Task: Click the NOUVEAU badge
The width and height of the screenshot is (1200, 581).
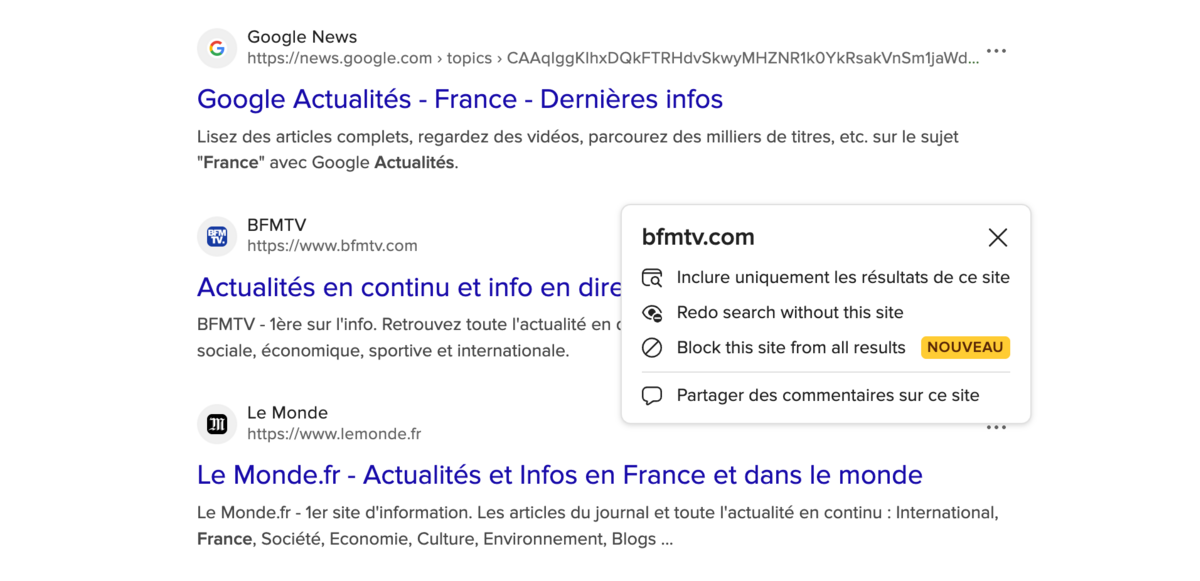Action: click(x=965, y=347)
